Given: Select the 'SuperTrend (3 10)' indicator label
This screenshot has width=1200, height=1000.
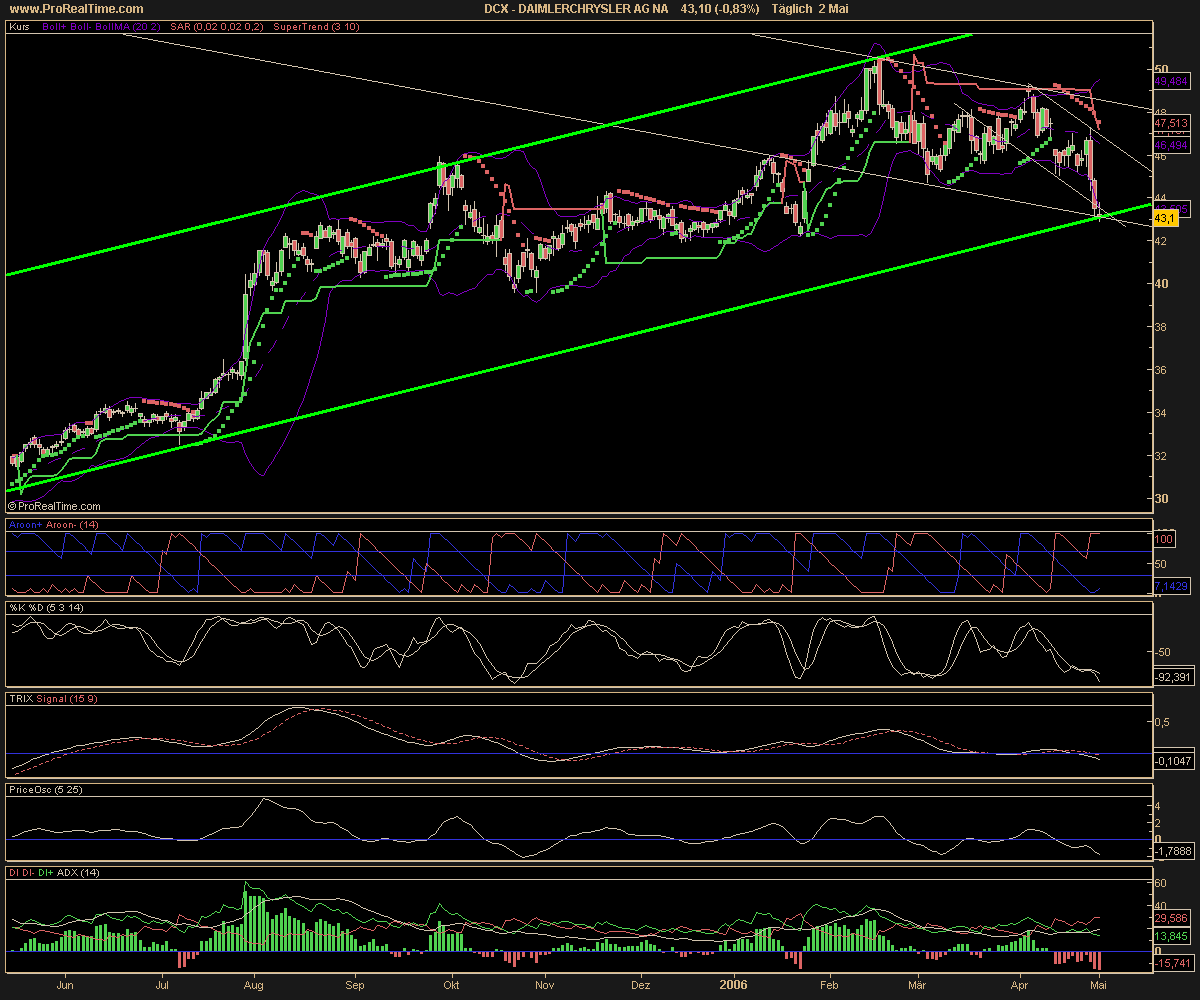Looking at the screenshot, I should tap(314, 27).
